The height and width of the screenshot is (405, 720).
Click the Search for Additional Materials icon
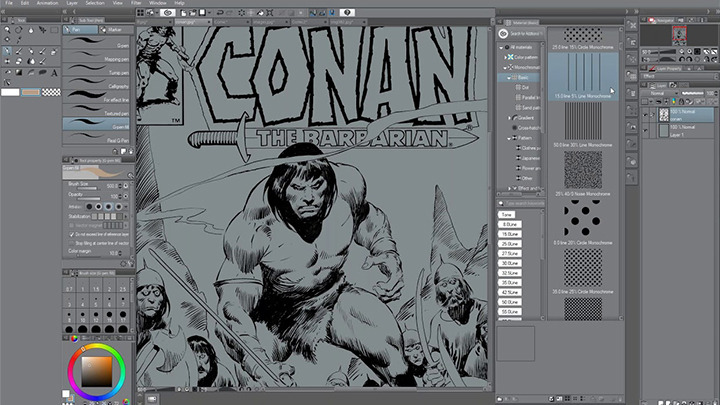502,33
